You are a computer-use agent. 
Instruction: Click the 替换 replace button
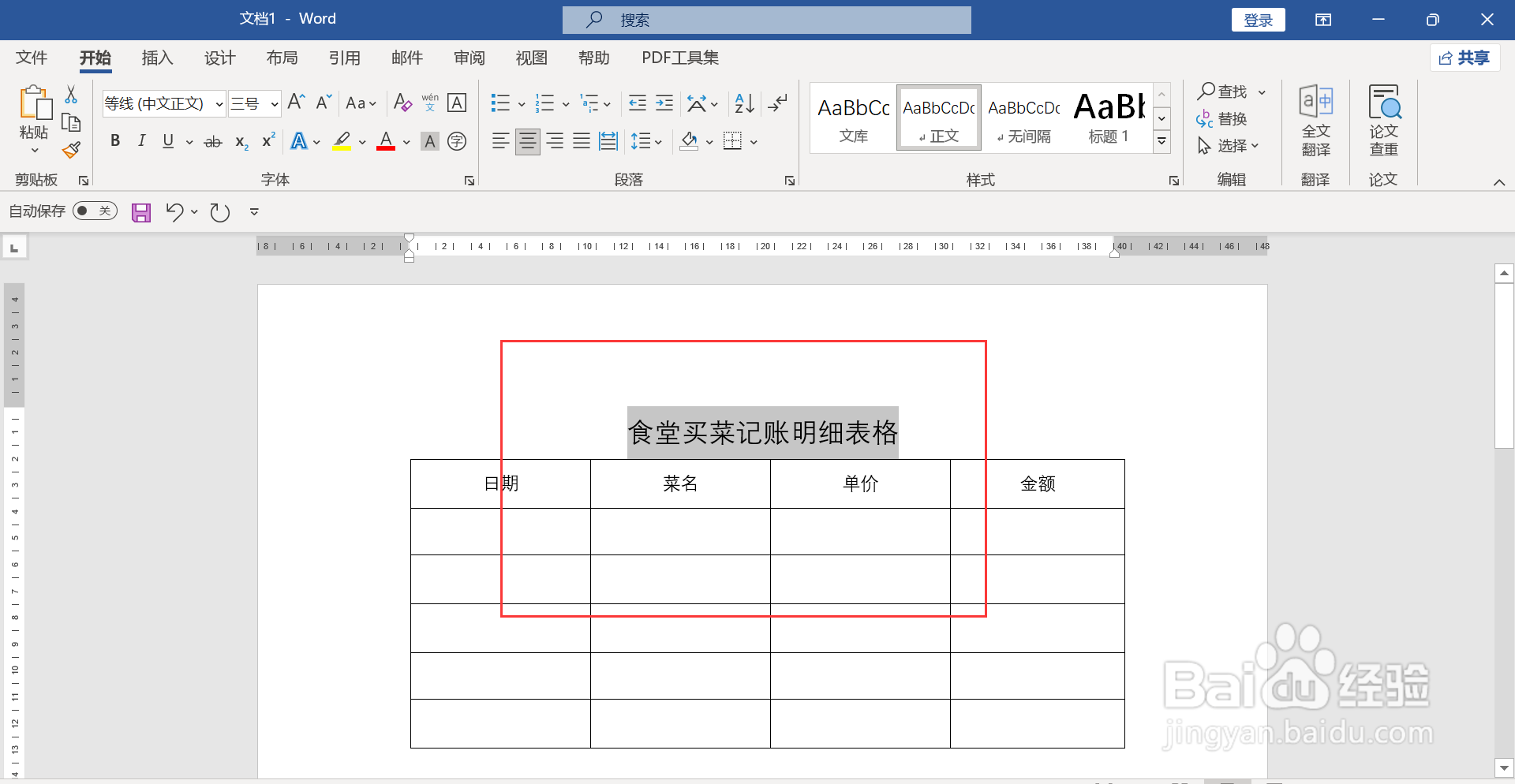pos(1221,119)
